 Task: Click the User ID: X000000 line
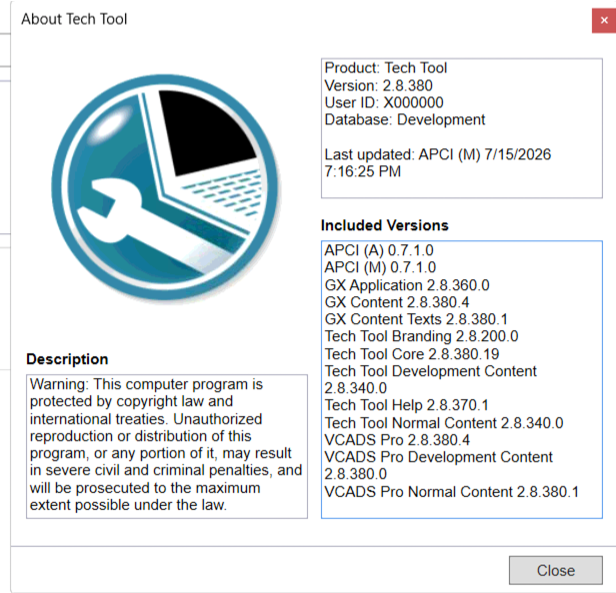pos(384,103)
